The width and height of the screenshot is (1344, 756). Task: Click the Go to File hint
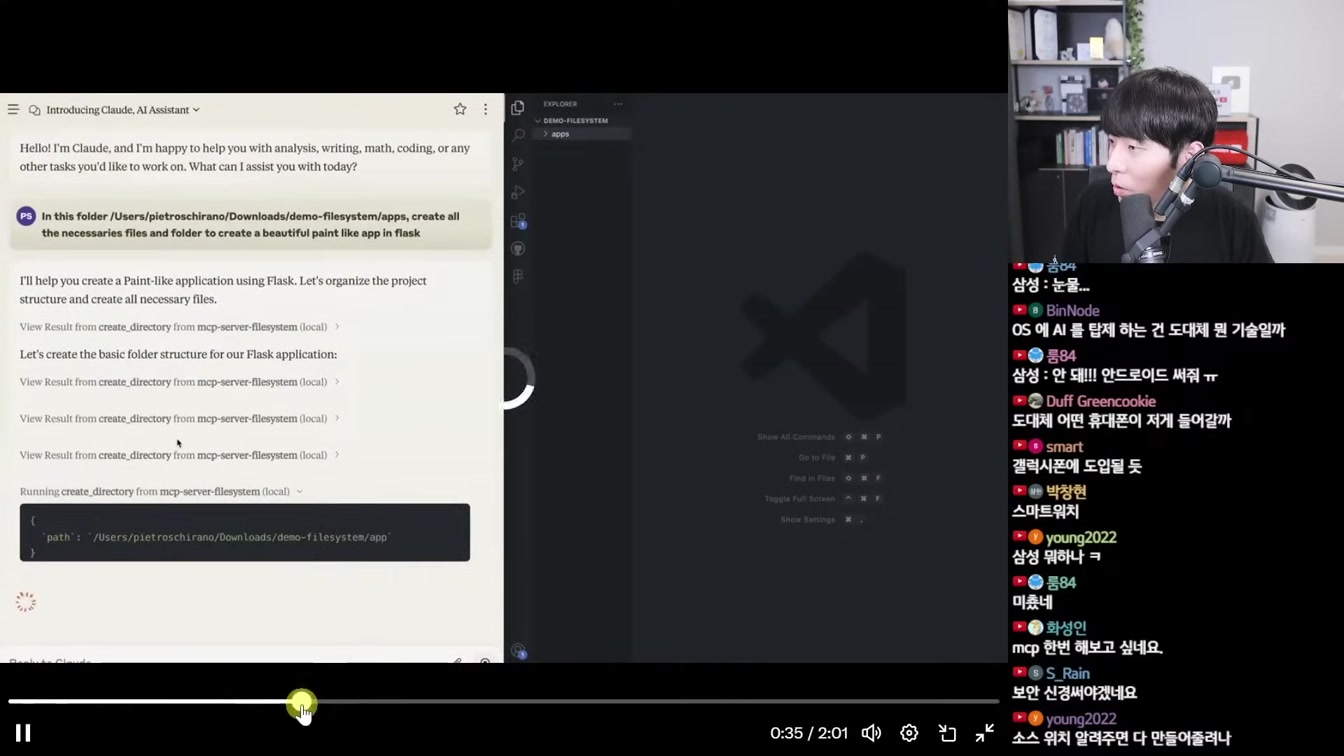(x=832, y=458)
